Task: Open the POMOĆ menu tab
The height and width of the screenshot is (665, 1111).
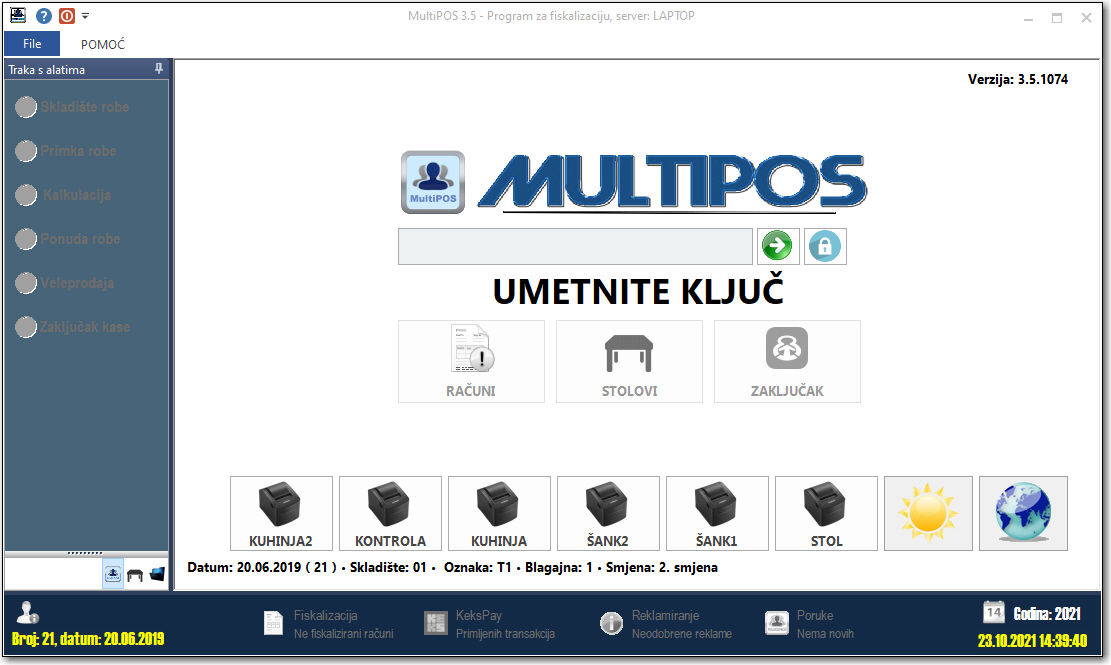Action: pos(103,45)
